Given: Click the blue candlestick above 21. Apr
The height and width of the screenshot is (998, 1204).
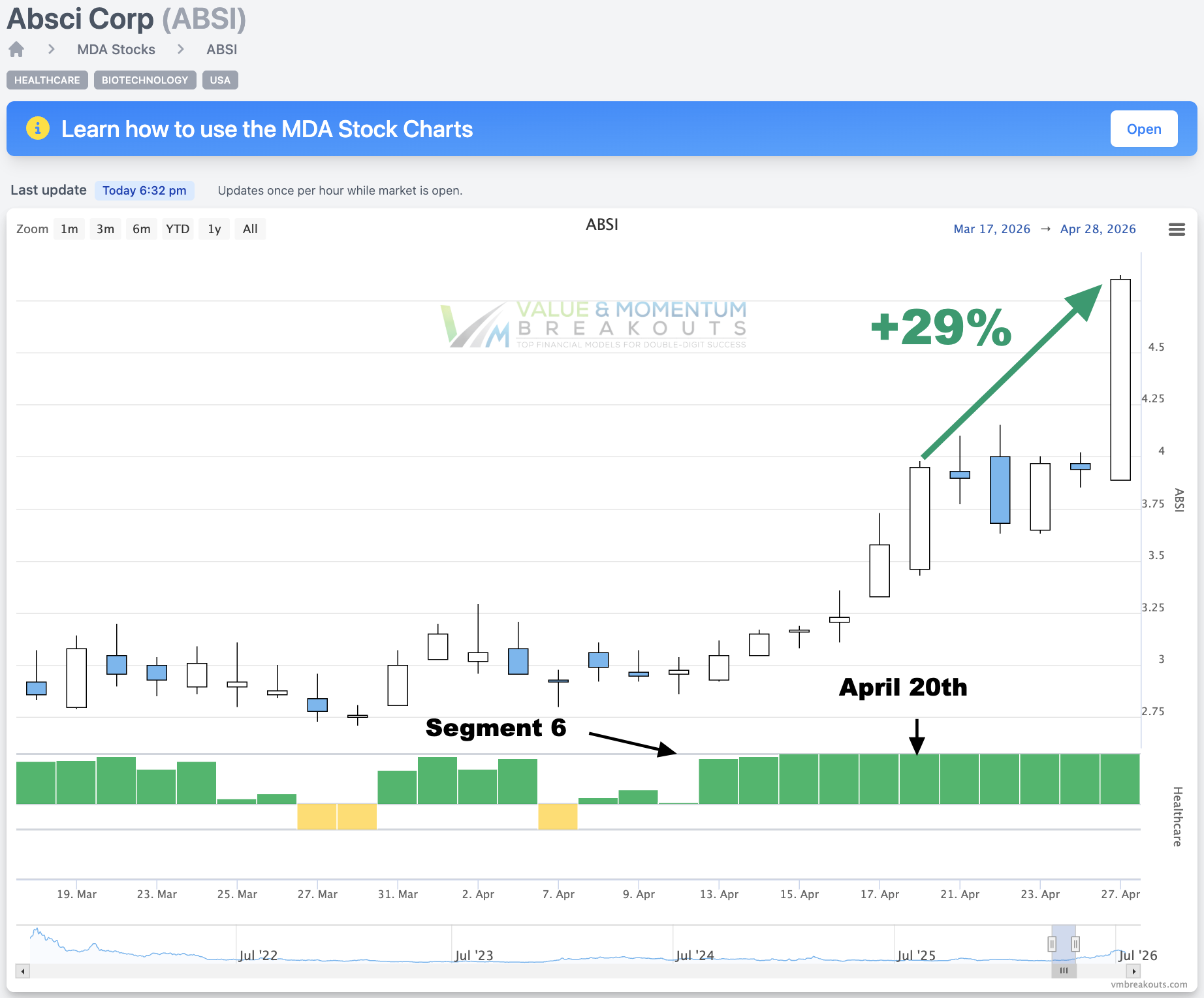Looking at the screenshot, I should click(x=960, y=475).
